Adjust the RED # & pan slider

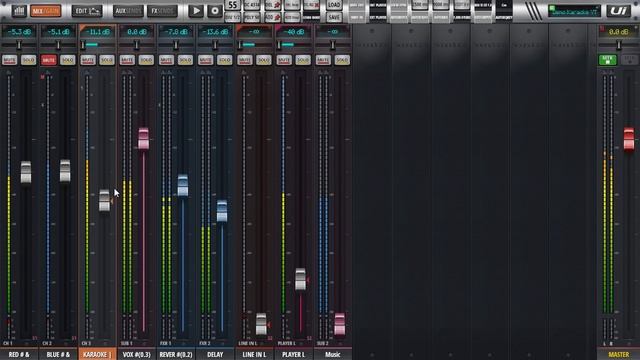19,44
